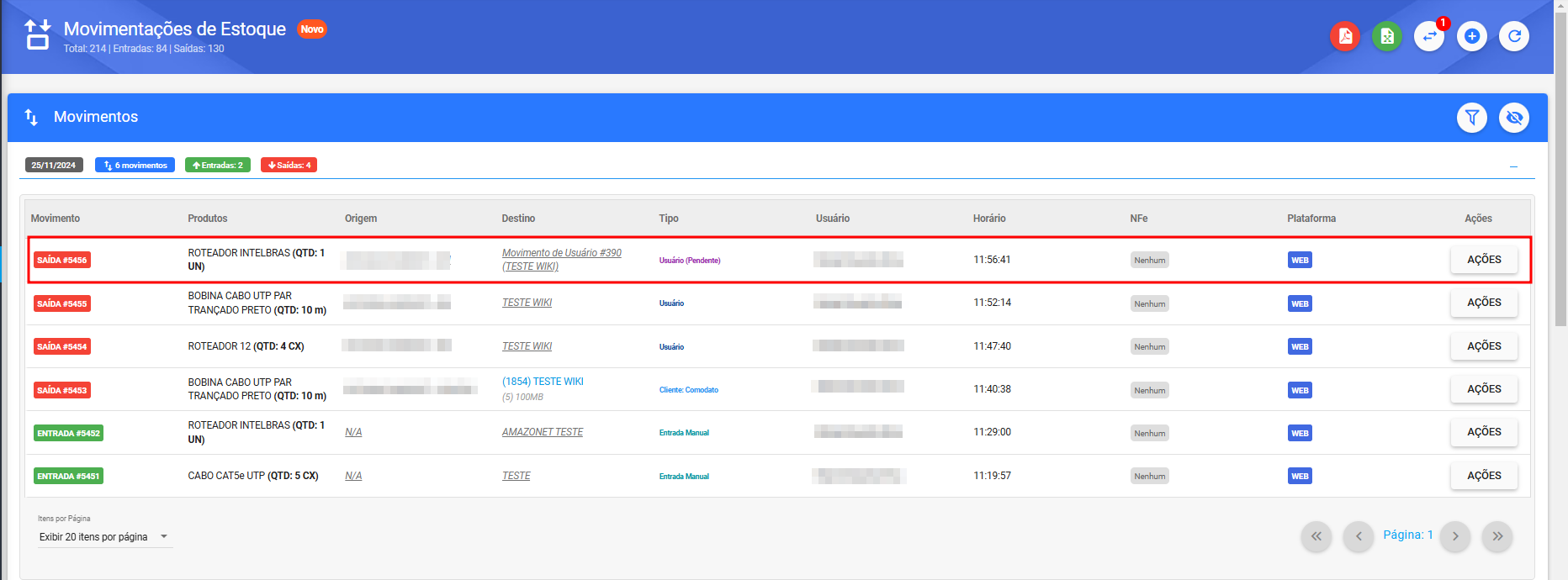
Task: Click the Novo badge near title
Action: [312, 29]
